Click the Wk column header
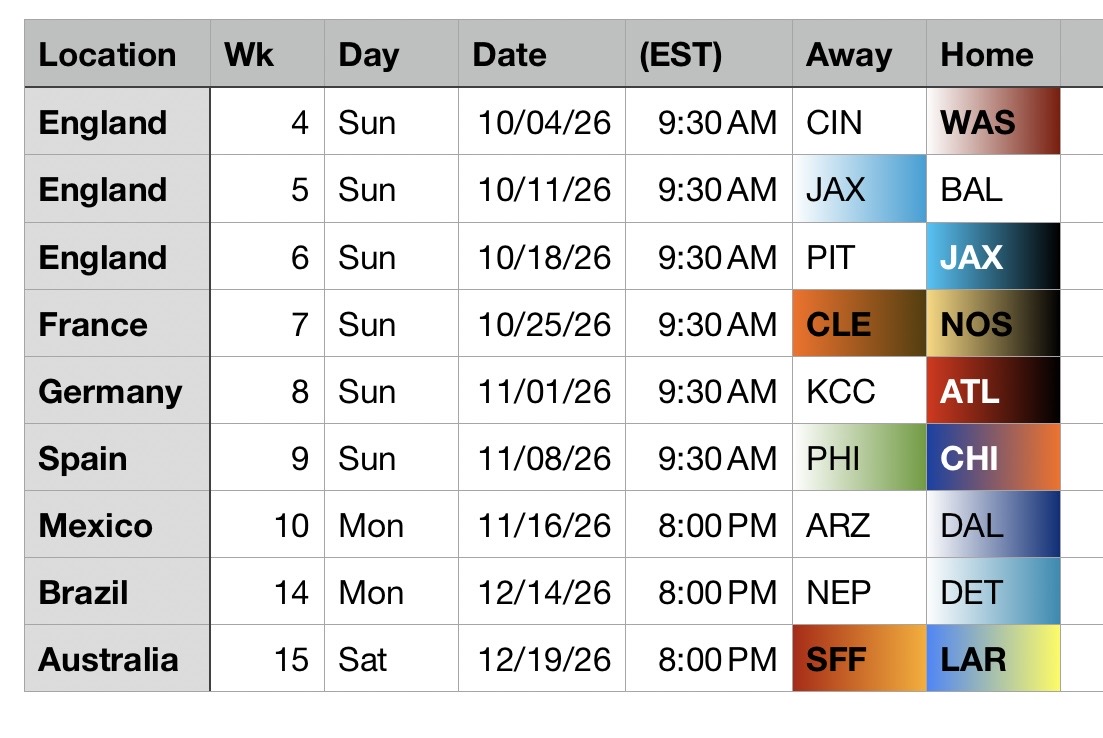This screenshot has width=1103, height=738. (266, 54)
